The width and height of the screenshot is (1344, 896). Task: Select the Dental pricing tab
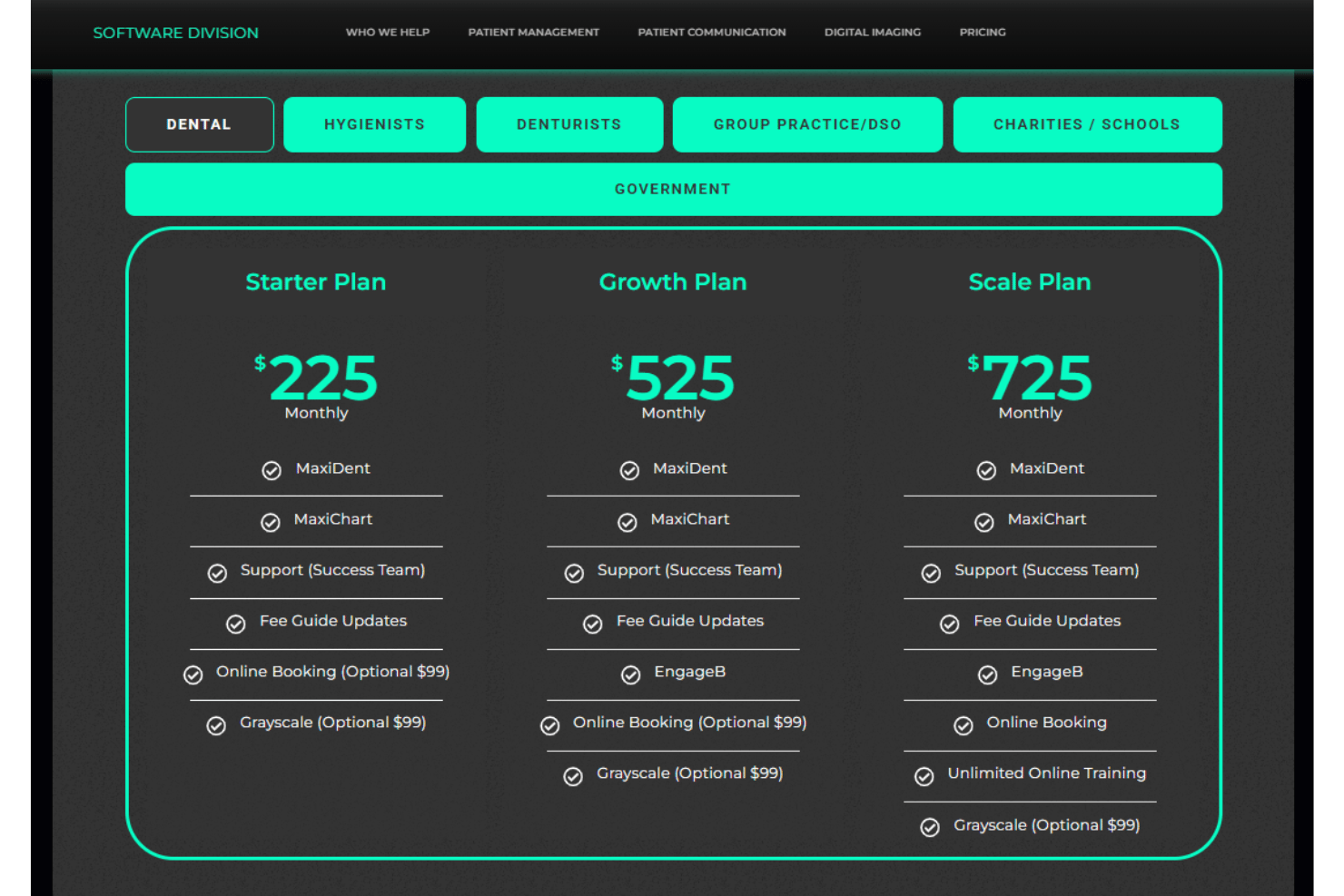click(x=199, y=124)
